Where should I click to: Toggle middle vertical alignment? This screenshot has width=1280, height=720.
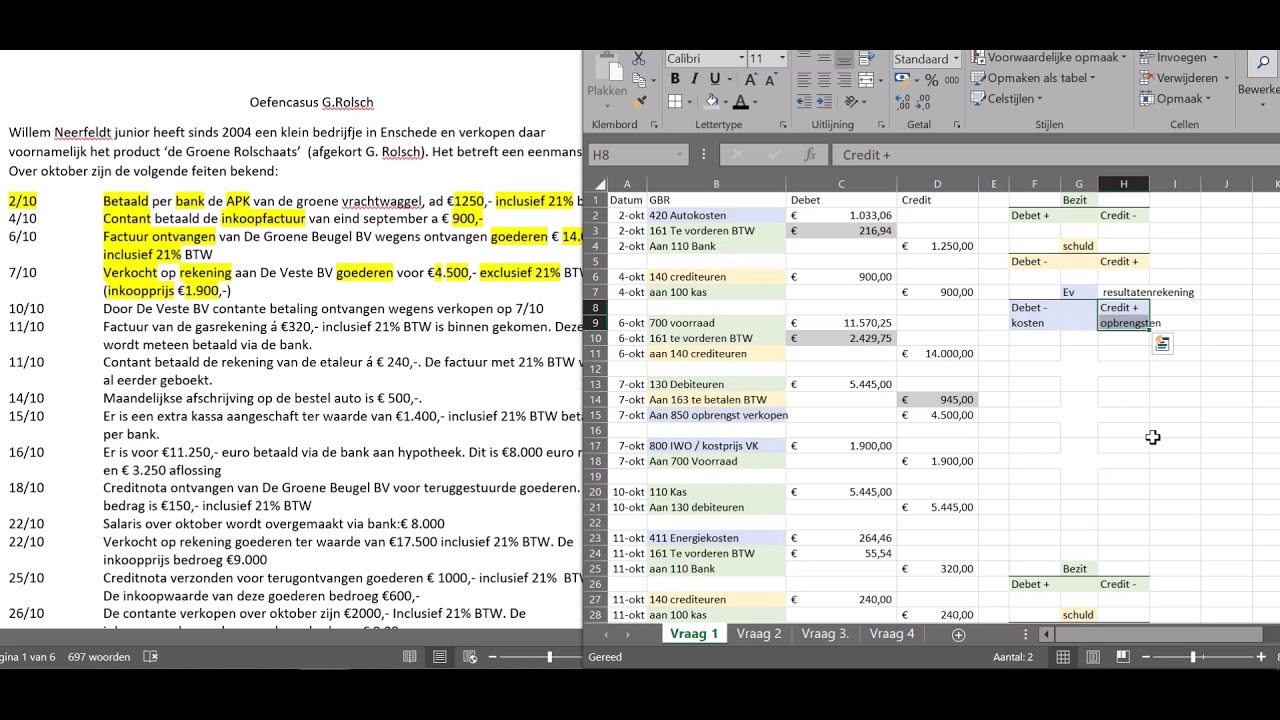point(824,58)
